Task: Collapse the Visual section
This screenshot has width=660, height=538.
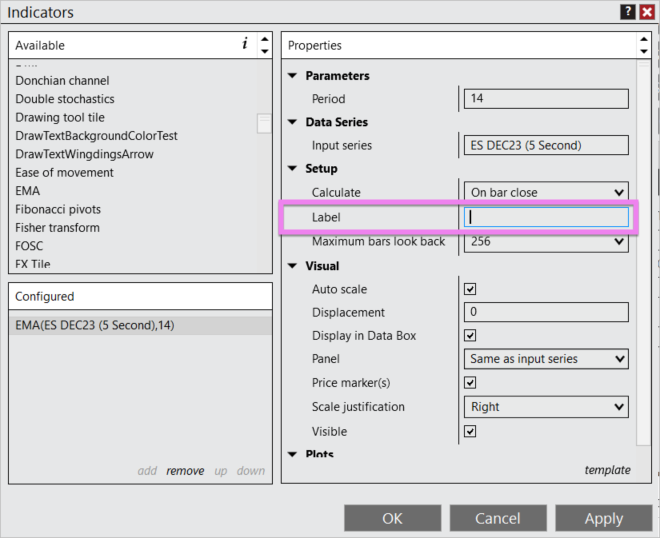Action: [x=293, y=266]
